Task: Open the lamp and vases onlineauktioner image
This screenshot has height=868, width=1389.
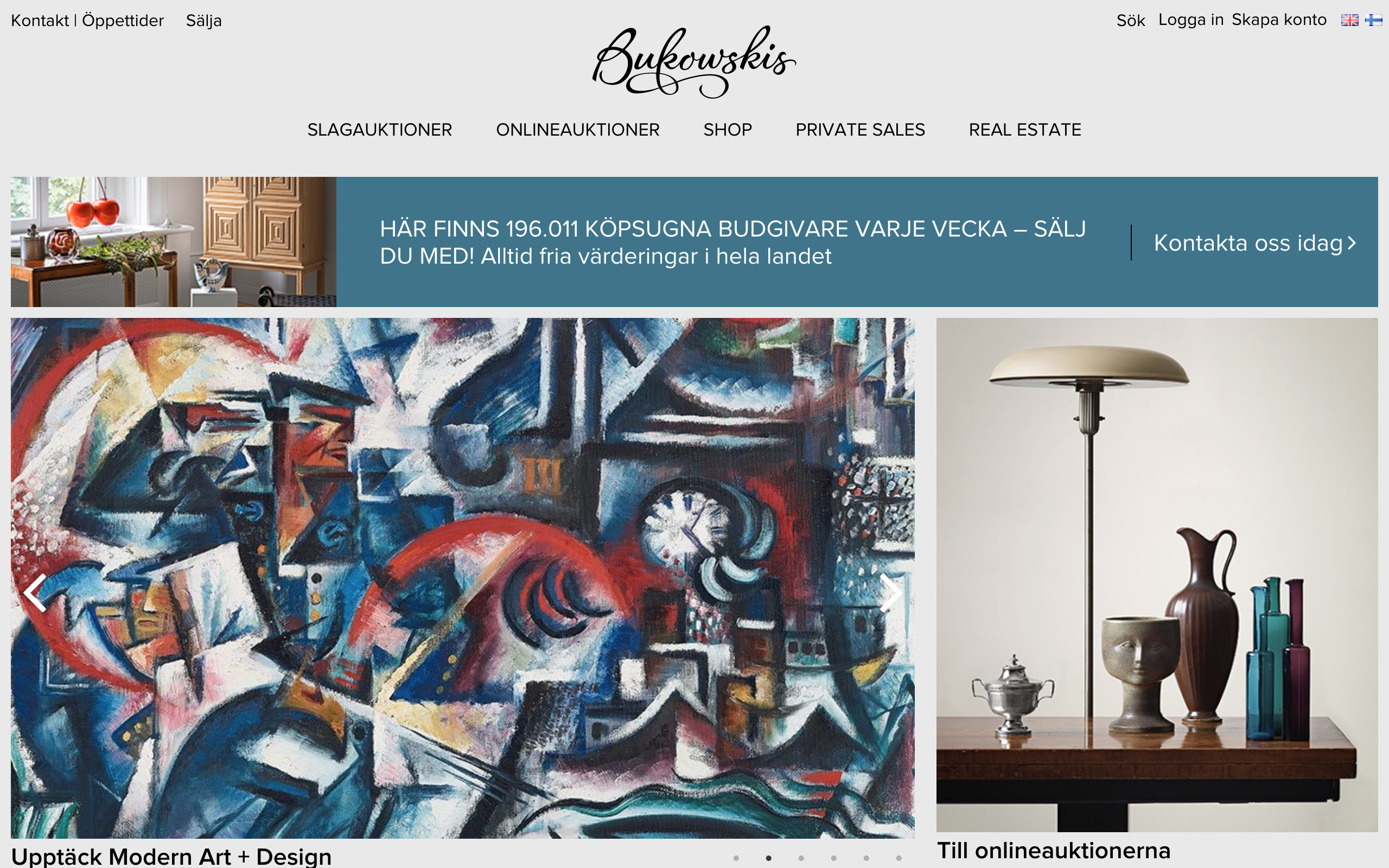Action: pos(1157,575)
